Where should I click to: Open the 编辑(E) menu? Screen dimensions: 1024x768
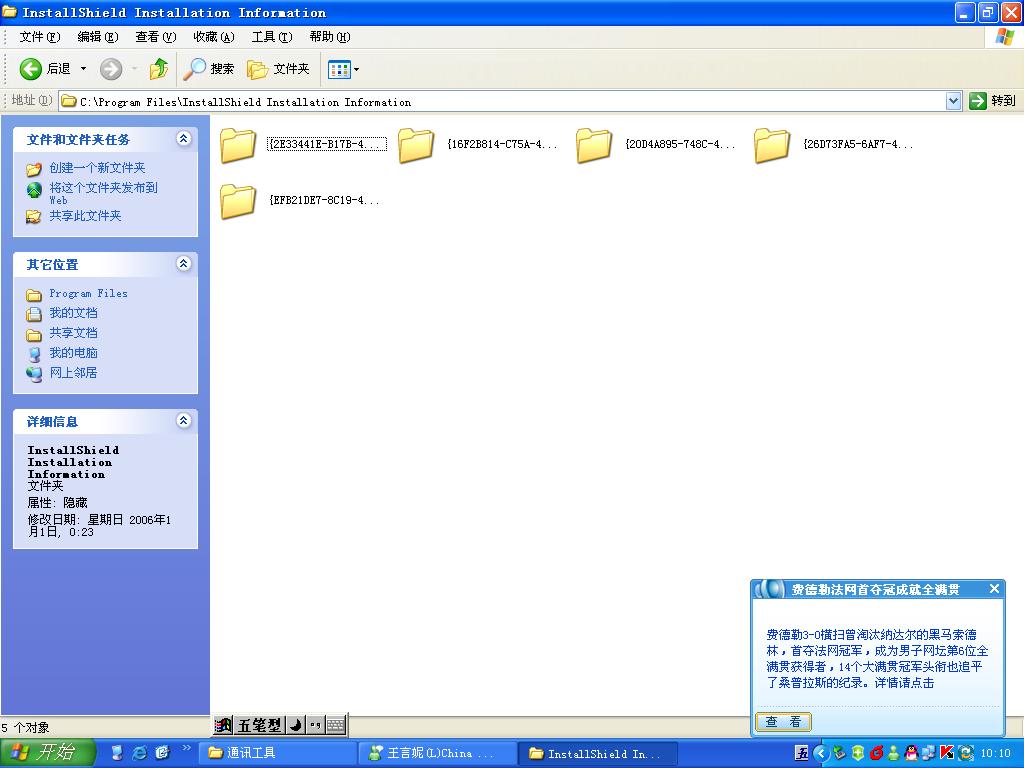coord(97,37)
